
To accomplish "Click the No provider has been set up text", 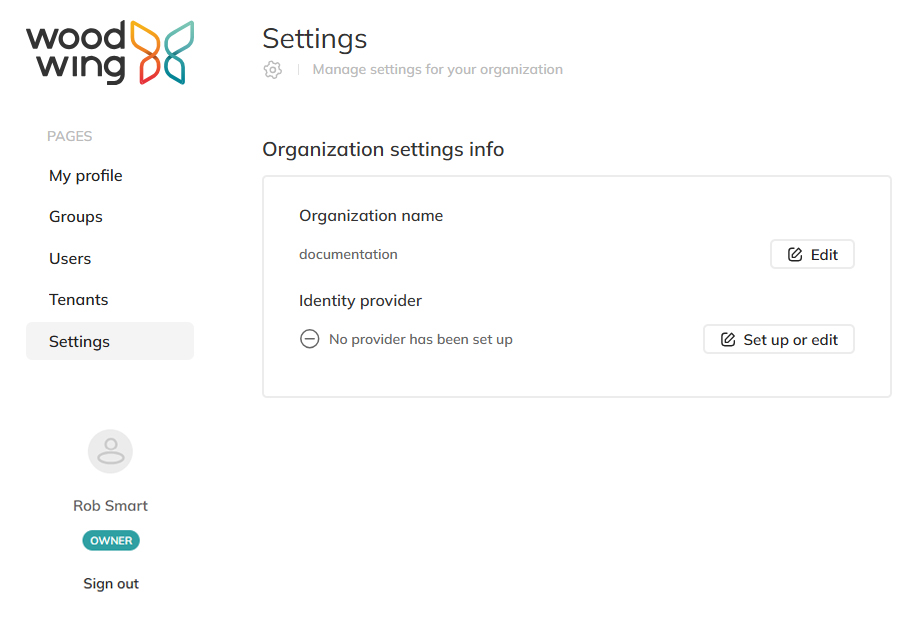I will coord(421,339).
